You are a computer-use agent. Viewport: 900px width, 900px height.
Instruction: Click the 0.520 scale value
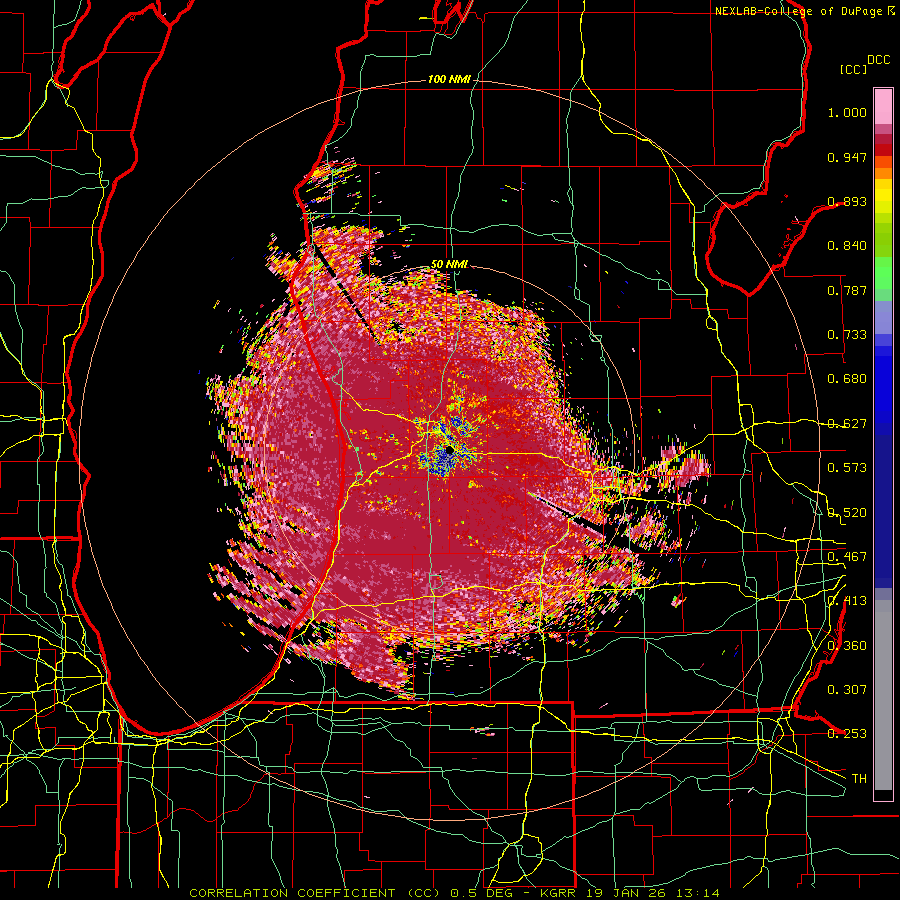847,513
